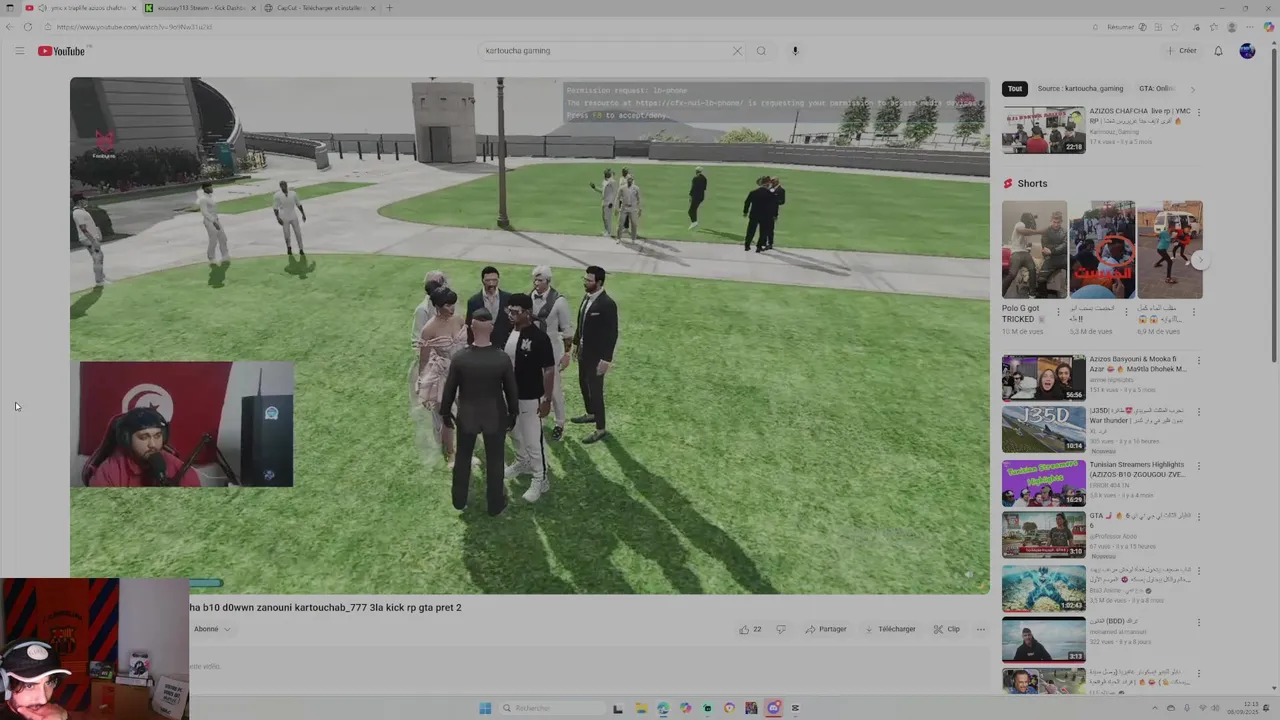Open the 3:10 GTA video thumbnail

click(x=1043, y=535)
